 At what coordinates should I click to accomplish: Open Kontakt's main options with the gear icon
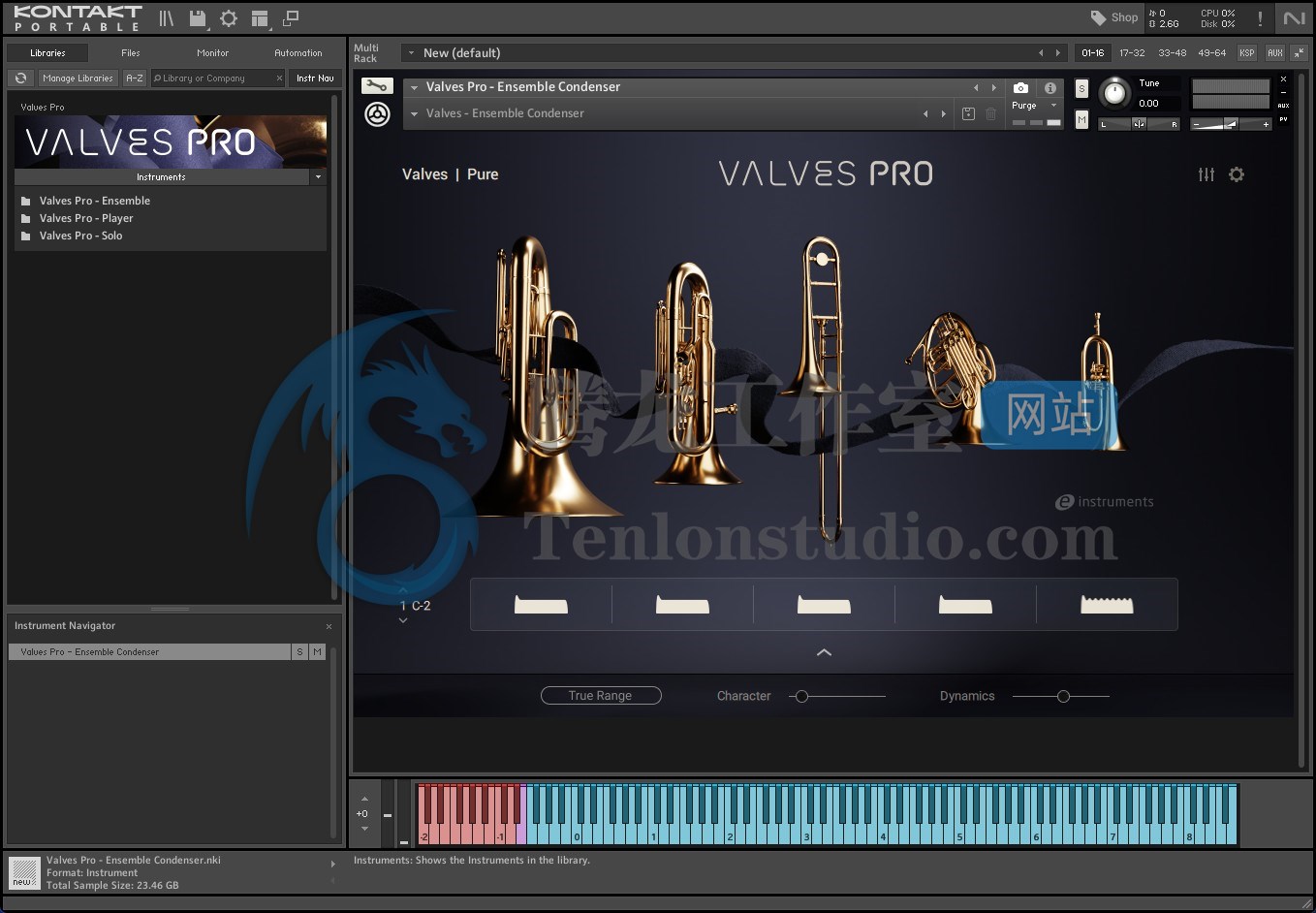228,18
